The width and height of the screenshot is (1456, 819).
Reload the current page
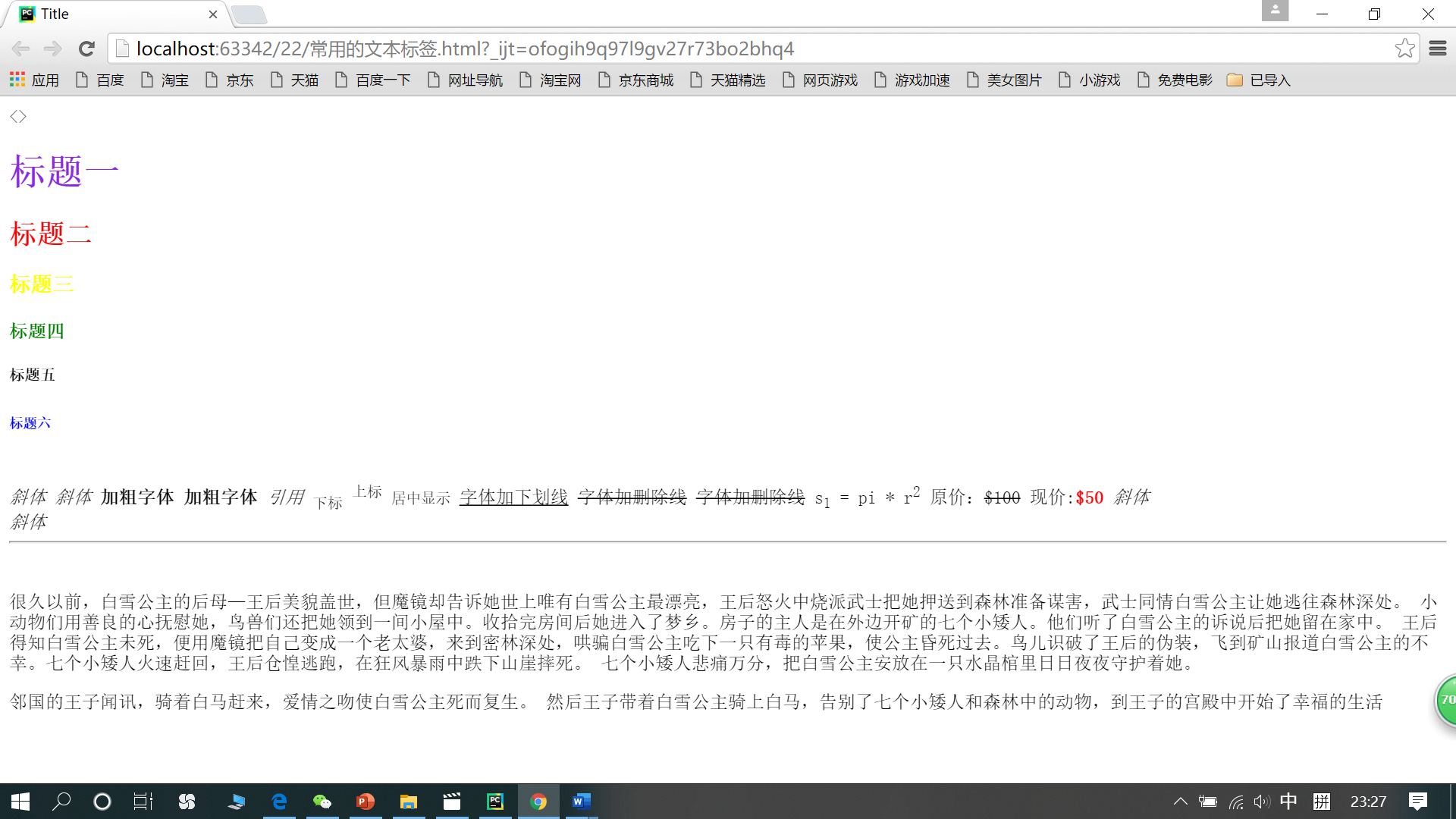[86, 48]
